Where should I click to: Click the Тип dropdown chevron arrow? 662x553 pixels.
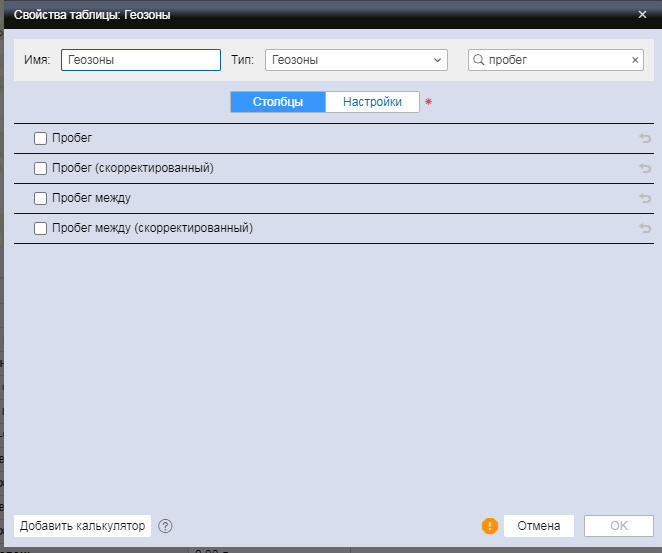[437, 60]
